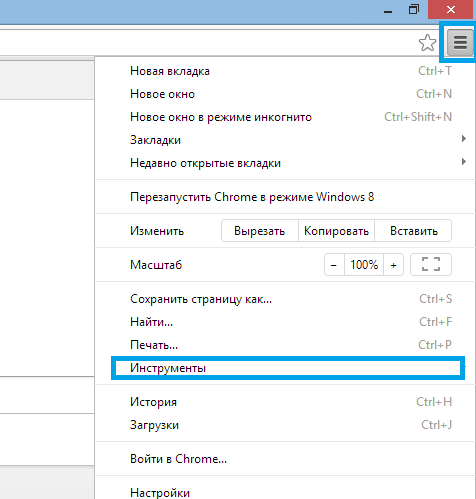This screenshot has width=476, height=499.
Task: Click the 100% zoom level display
Action: (x=364, y=265)
